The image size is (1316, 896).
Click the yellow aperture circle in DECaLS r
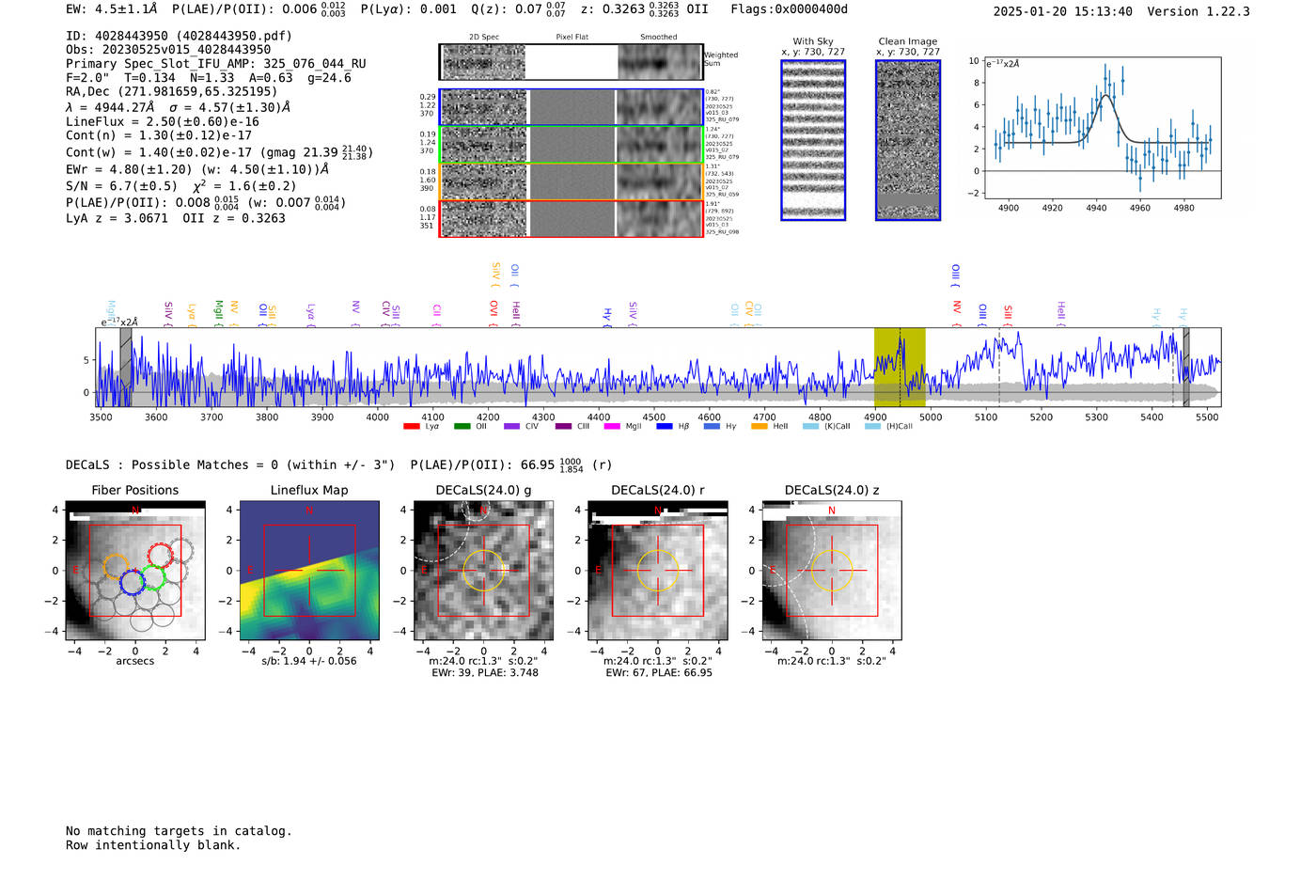tap(658, 571)
